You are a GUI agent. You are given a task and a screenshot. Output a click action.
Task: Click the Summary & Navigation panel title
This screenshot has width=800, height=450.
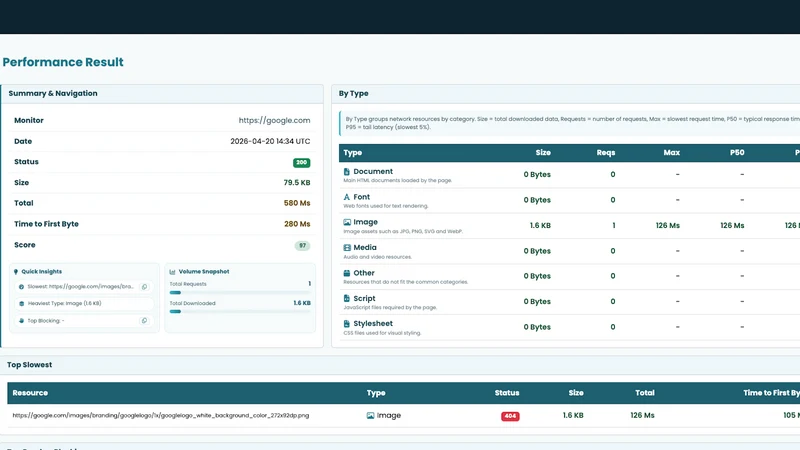(53, 93)
